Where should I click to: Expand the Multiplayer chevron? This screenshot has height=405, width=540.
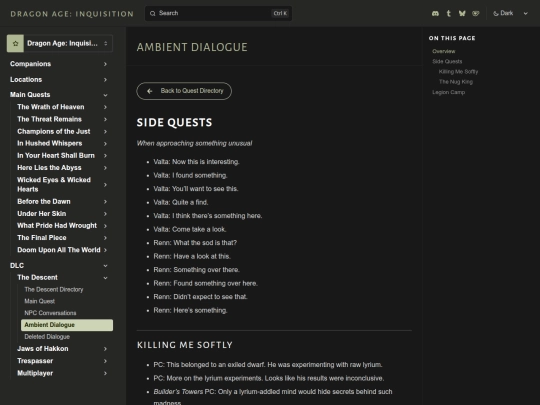tap(105, 373)
